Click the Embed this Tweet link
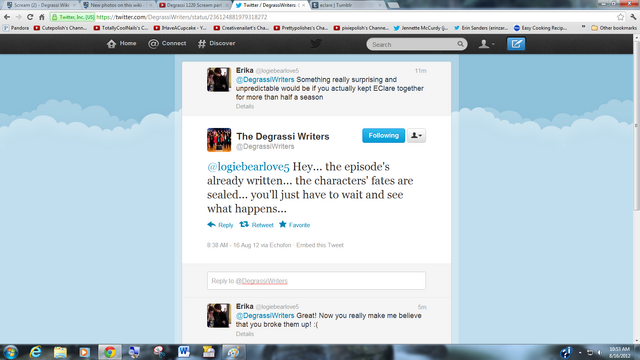The width and height of the screenshot is (640, 360). point(320,245)
